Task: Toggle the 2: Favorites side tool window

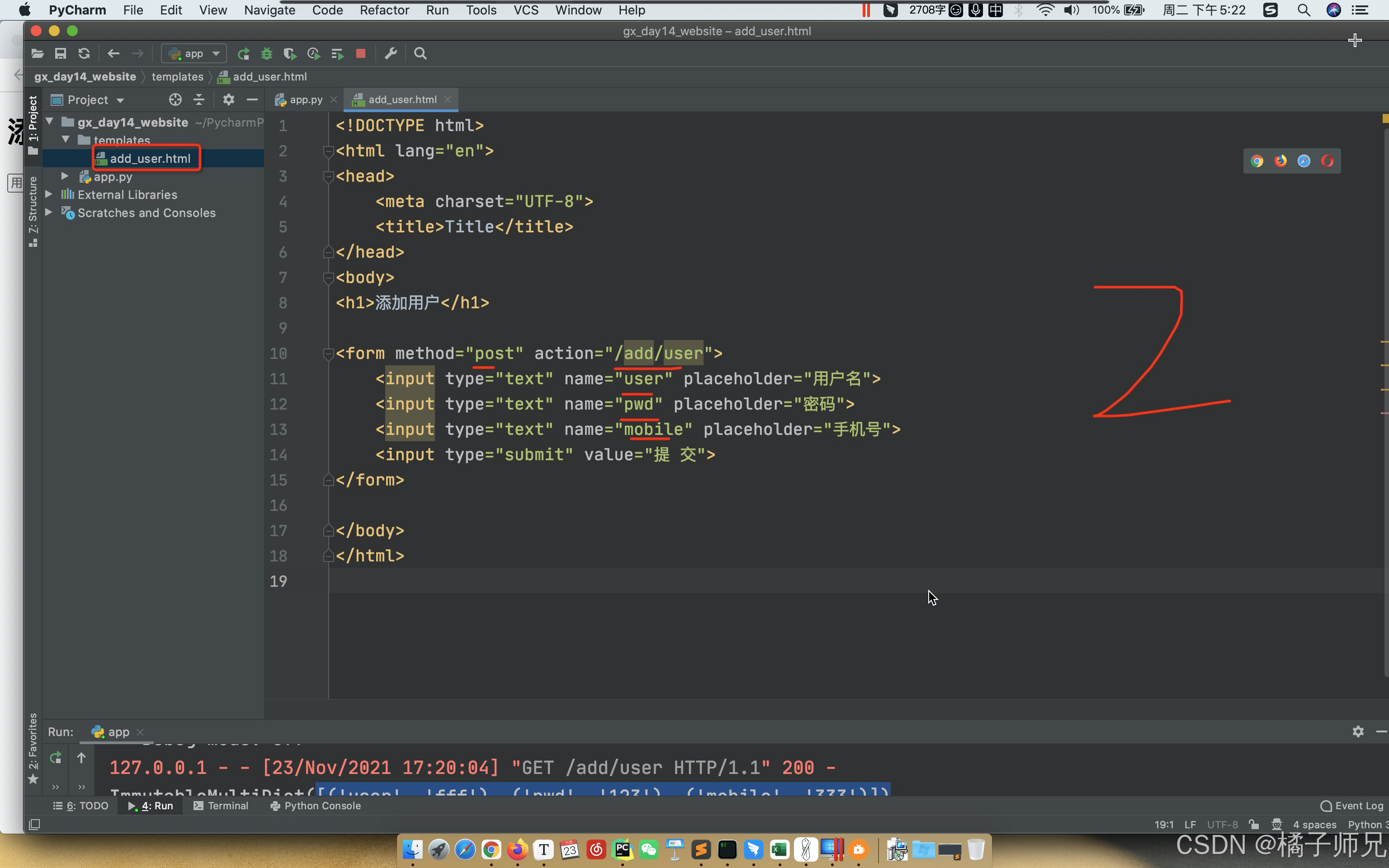Action: tap(33, 749)
